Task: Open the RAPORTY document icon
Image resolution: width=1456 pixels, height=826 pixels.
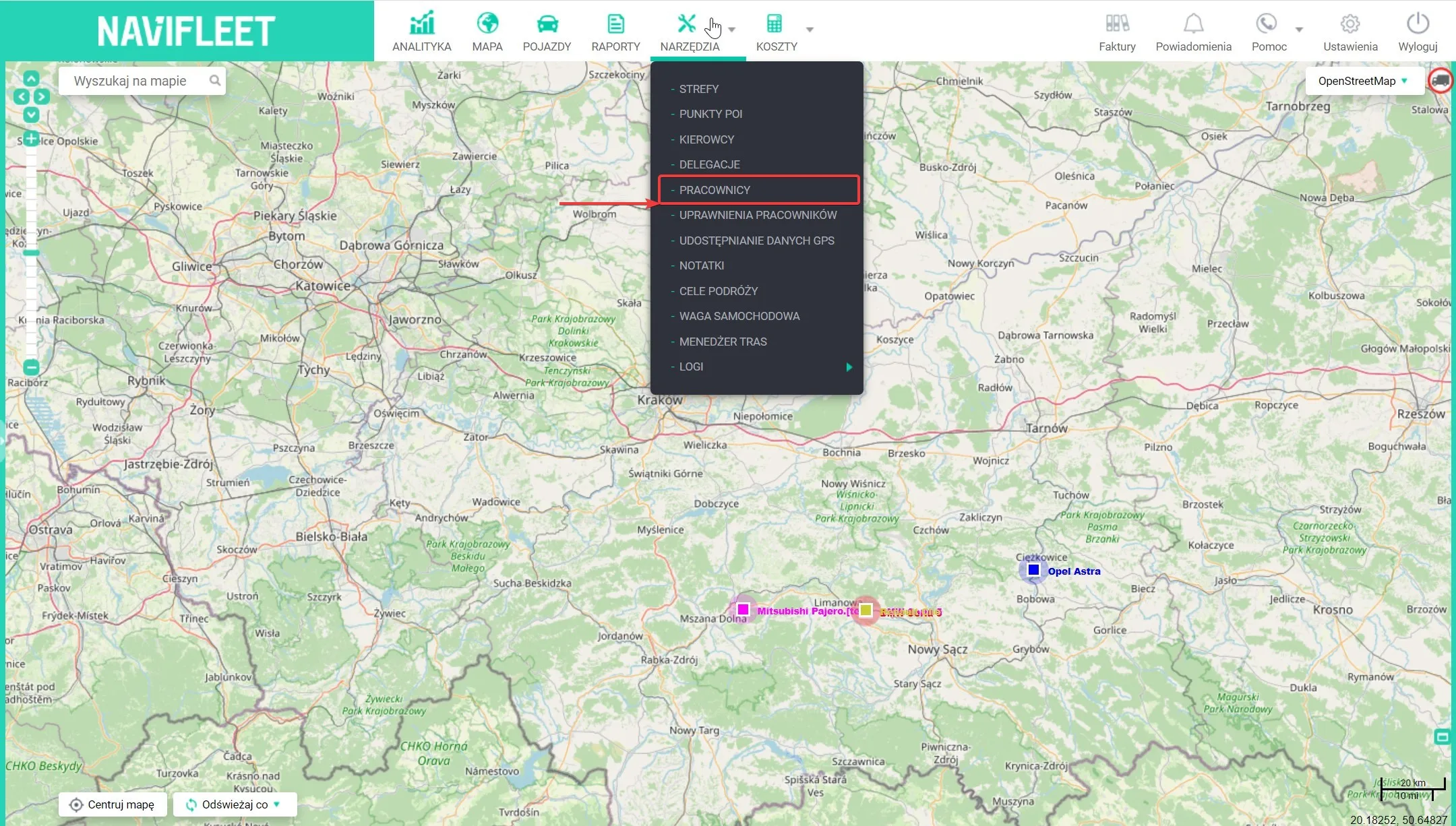Action: [x=615, y=24]
